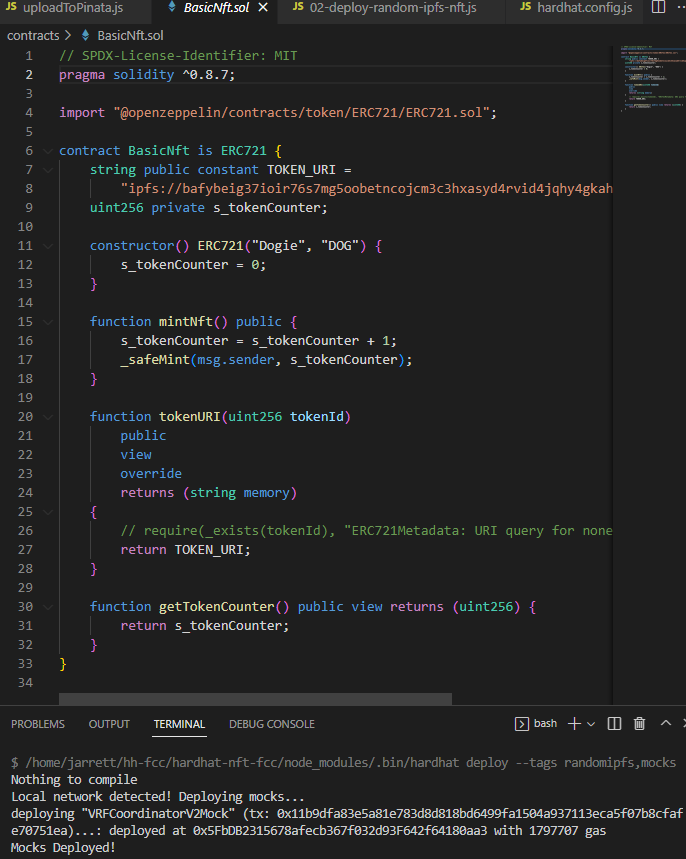Click the code minimap preview
Screen dimensions: 686x859
coord(653,78)
